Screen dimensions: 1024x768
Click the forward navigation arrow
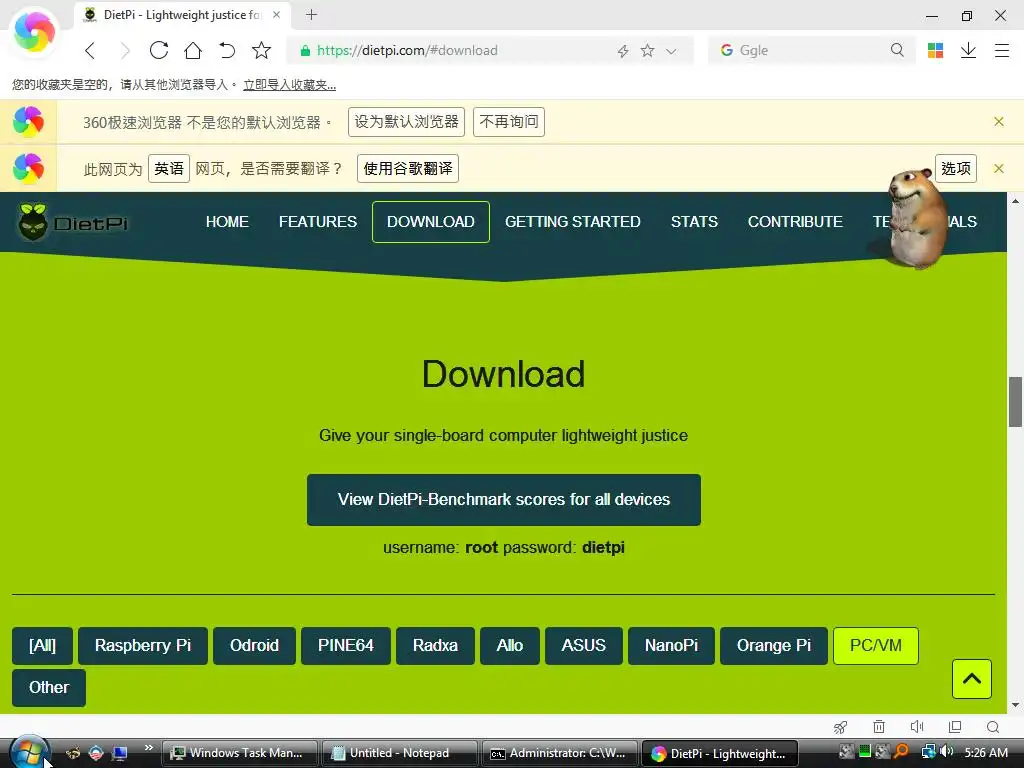point(125,50)
